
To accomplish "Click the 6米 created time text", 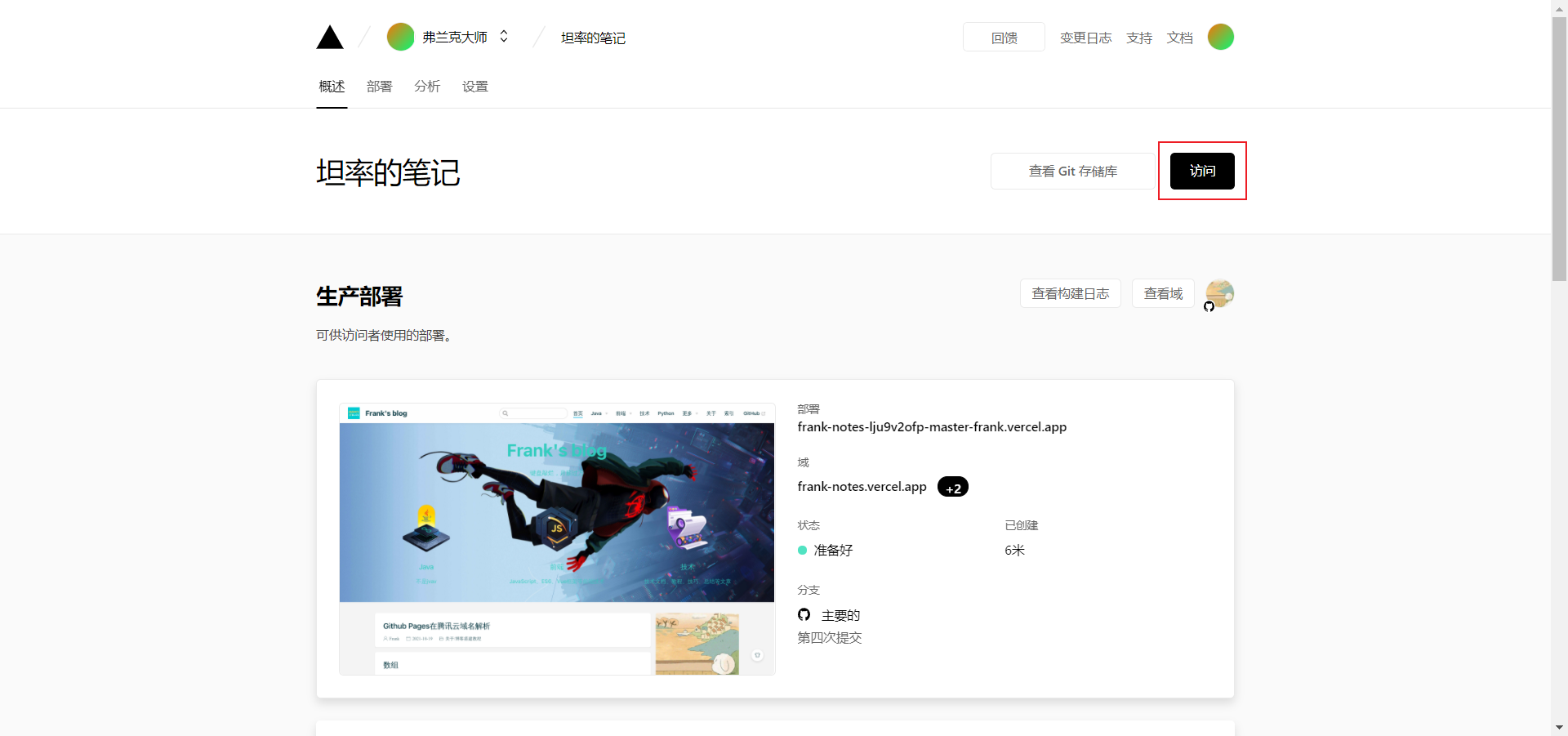I will [x=1014, y=551].
